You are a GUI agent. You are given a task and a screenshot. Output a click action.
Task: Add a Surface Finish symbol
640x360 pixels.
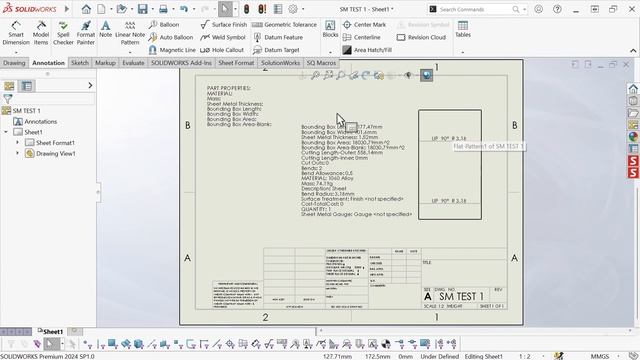[224, 24]
